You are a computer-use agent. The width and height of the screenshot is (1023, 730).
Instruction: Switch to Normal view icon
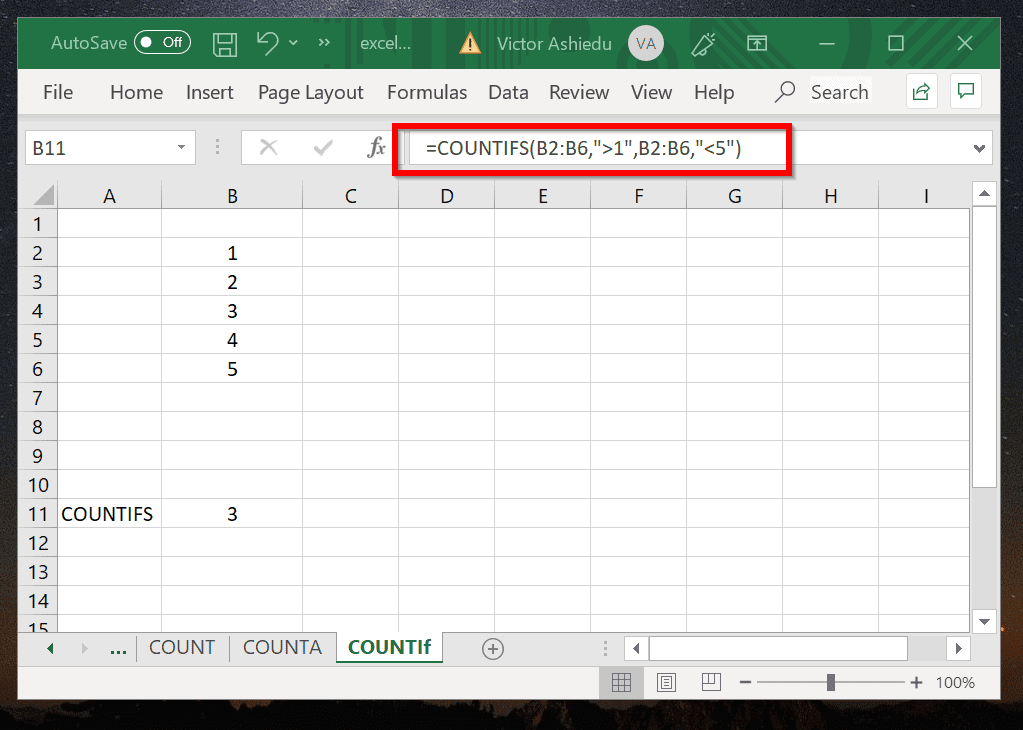tap(621, 682)
